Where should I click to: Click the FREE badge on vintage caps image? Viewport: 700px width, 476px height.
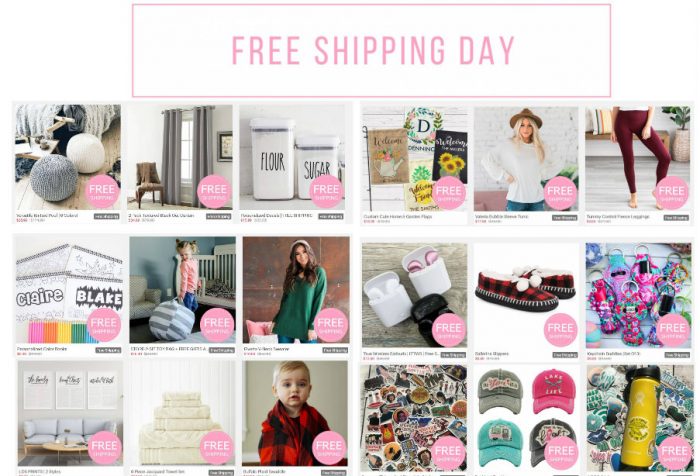click(561, 453)
